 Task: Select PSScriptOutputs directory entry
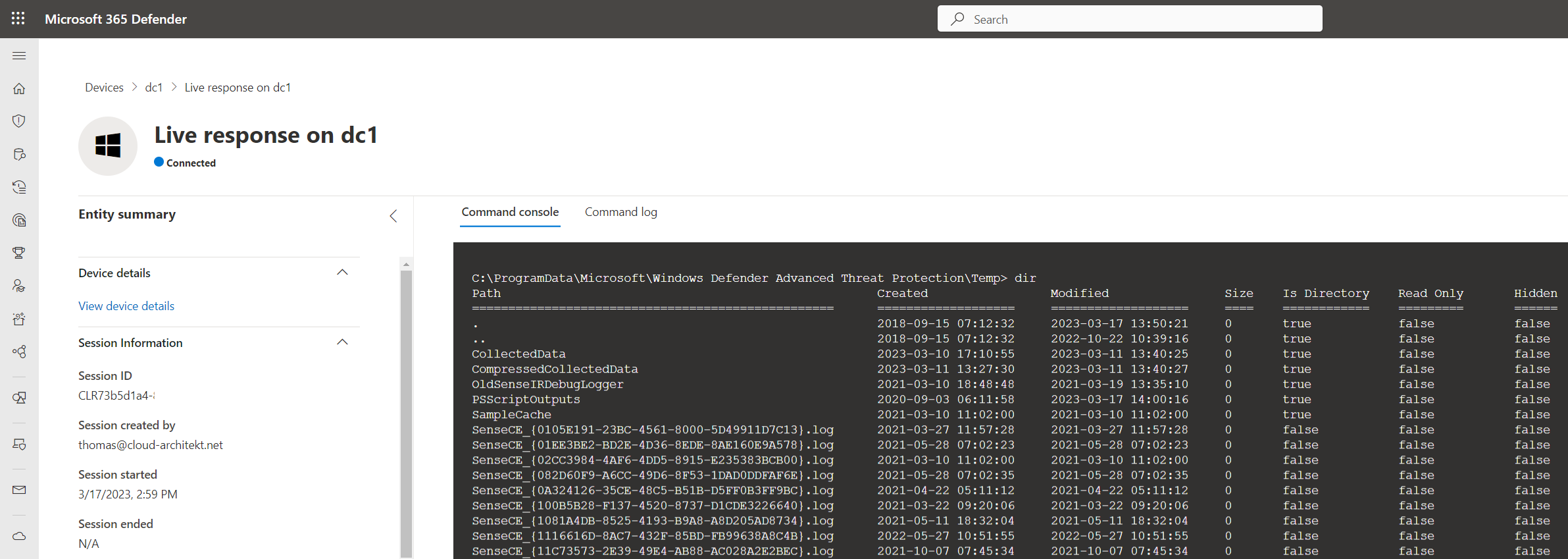[526, 399]
